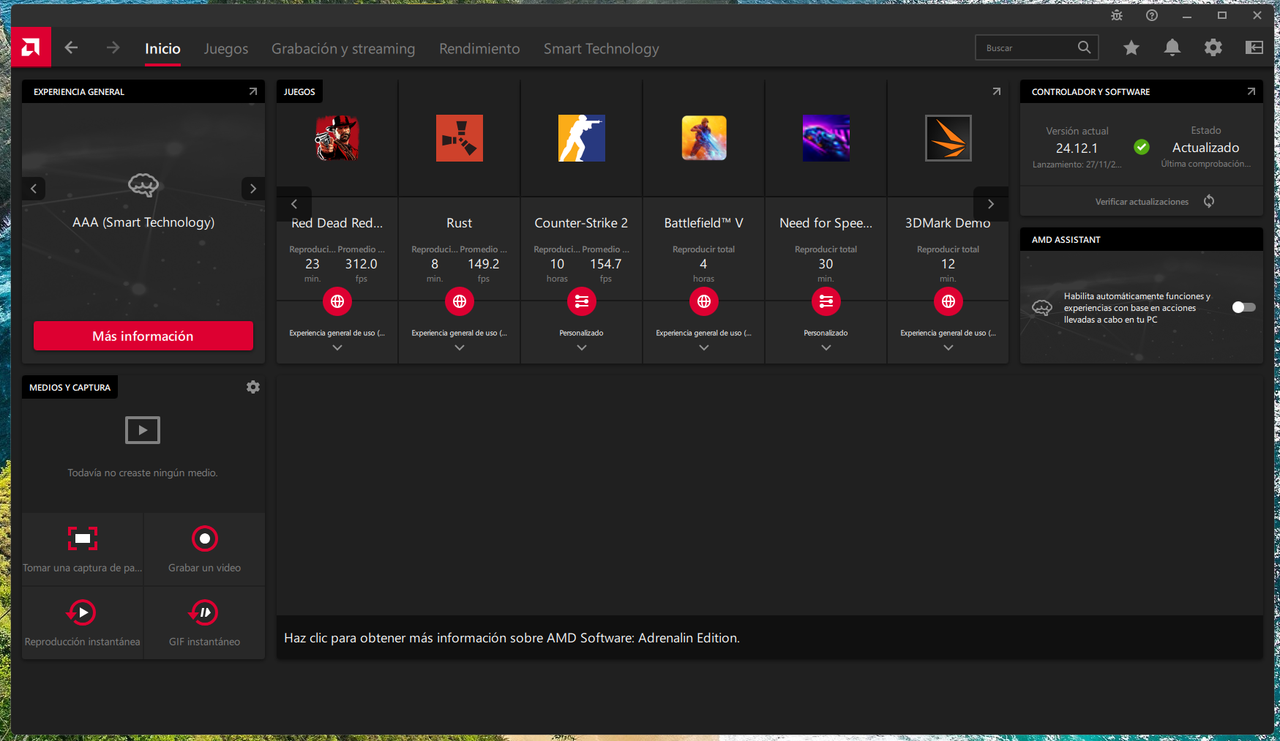Click Grabar un video
Screen dimensions: 1280x741
[x=204, y=549]
